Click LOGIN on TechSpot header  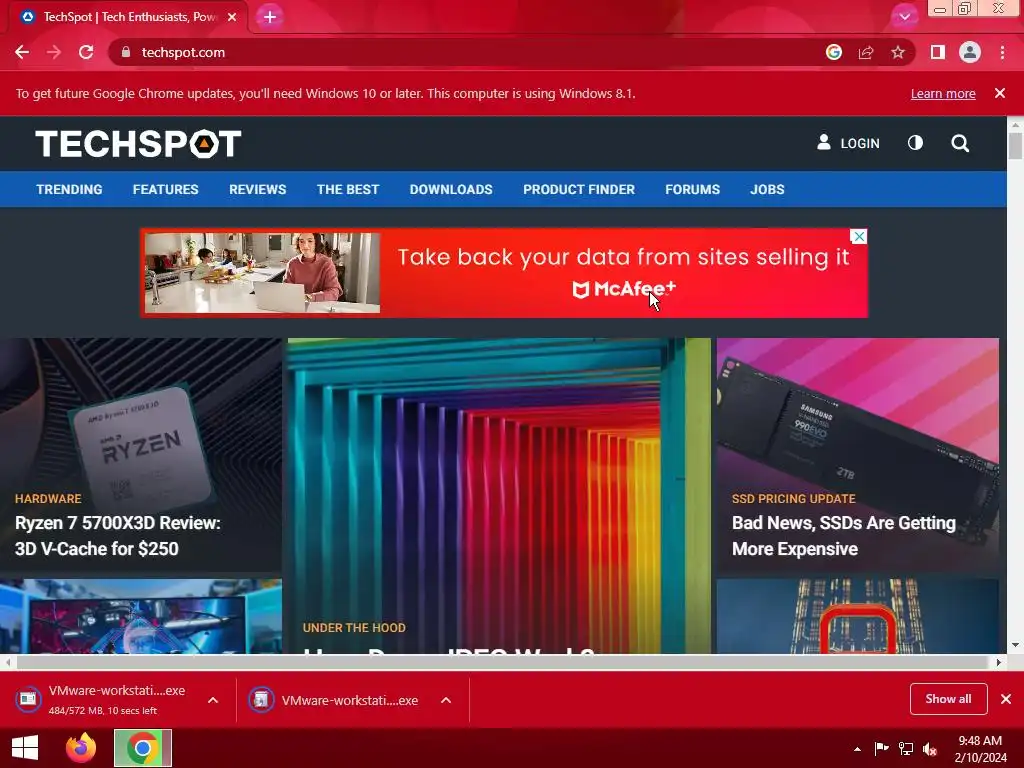pos(848,143)
